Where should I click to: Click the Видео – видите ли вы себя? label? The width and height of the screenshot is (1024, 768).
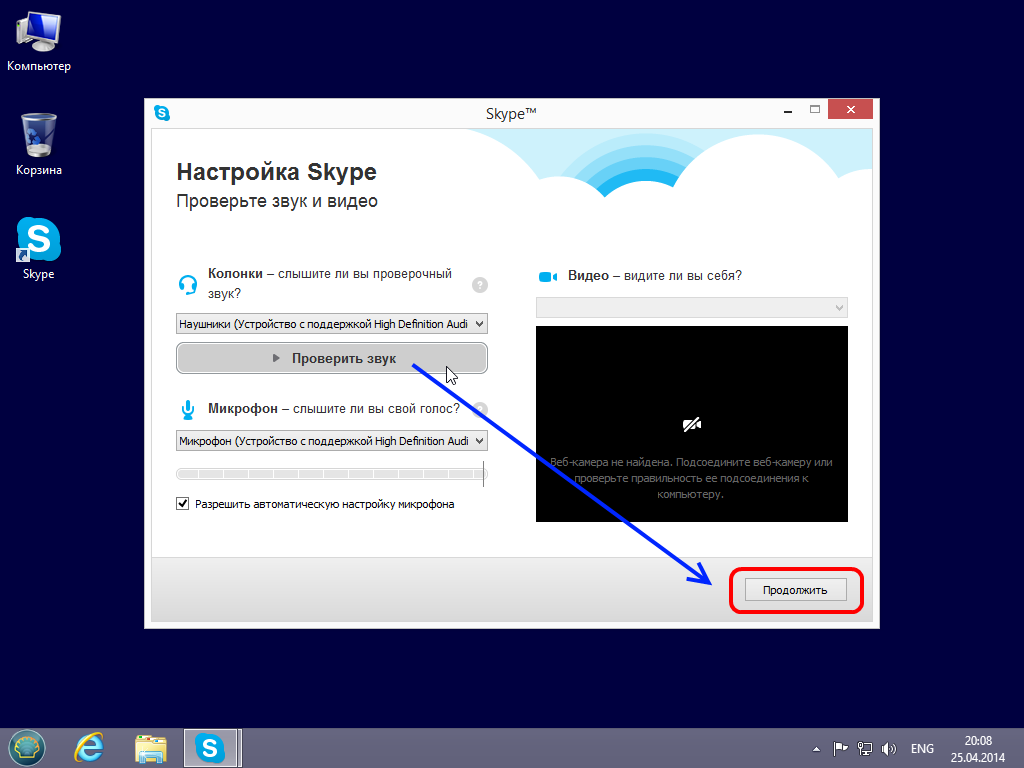(x=654, y=276)
